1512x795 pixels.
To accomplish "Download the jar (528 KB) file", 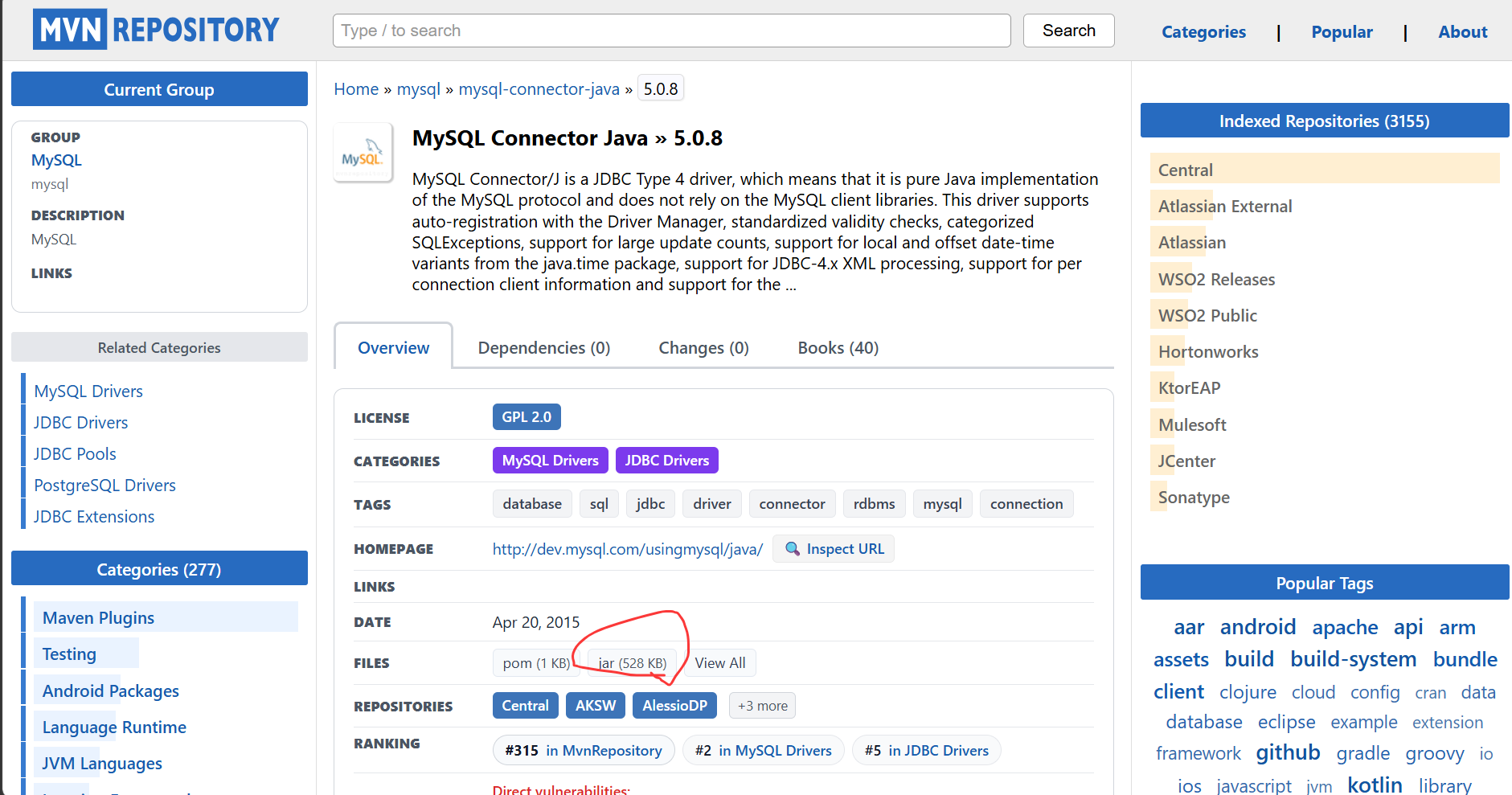I will [x=633, y=663].
